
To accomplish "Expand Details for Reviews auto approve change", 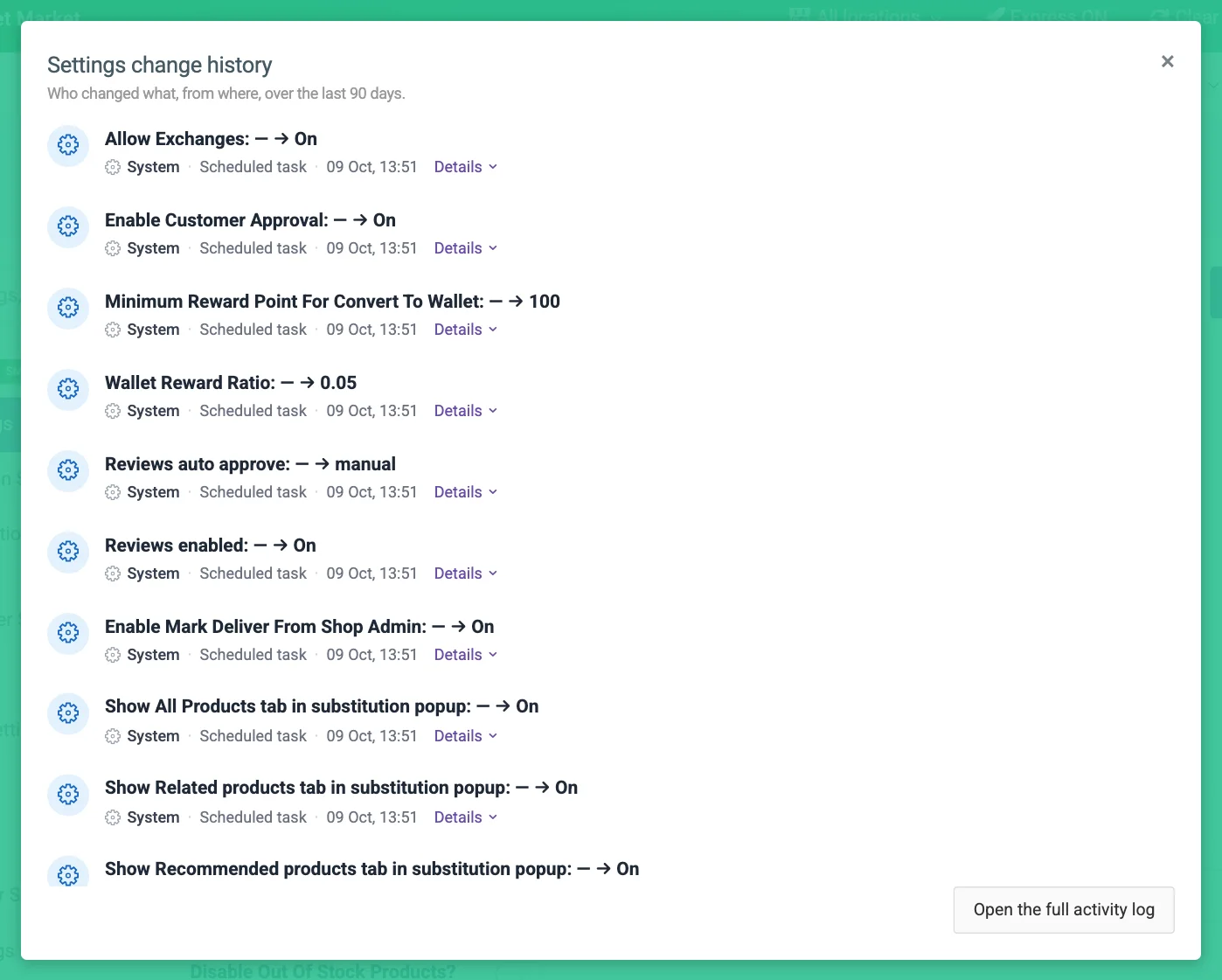I will 466,492.
